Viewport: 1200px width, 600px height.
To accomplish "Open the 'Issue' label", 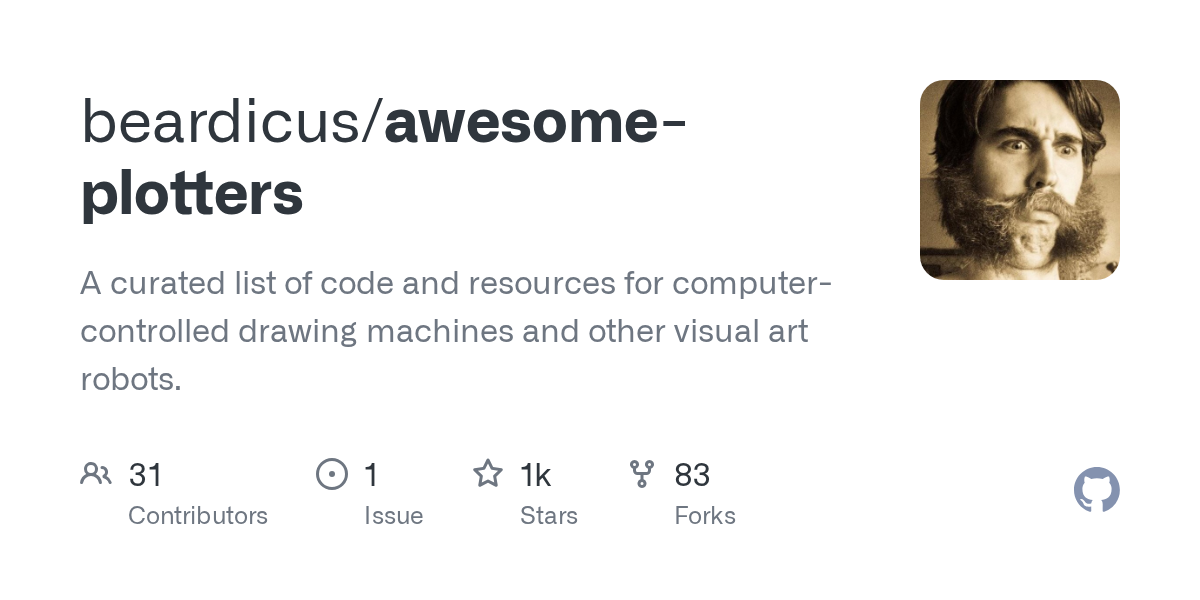I will click(393, 516).
